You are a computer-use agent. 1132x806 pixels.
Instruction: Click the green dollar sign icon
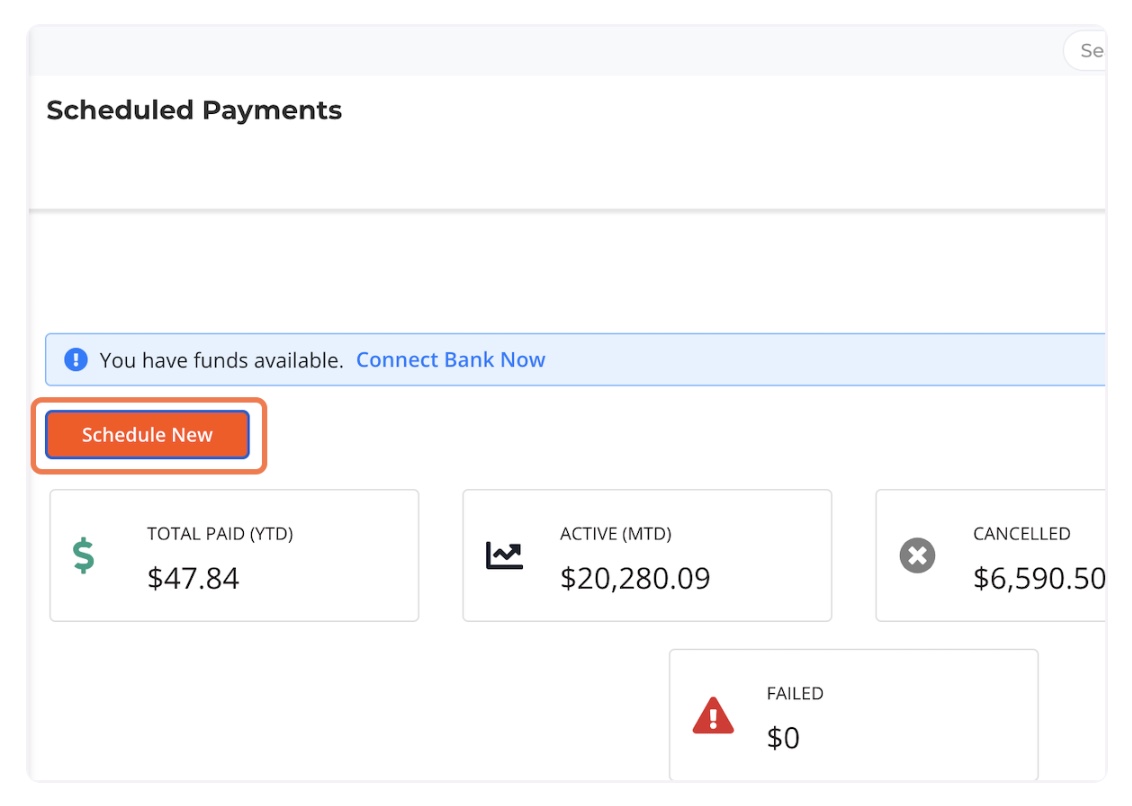(84, 556)
